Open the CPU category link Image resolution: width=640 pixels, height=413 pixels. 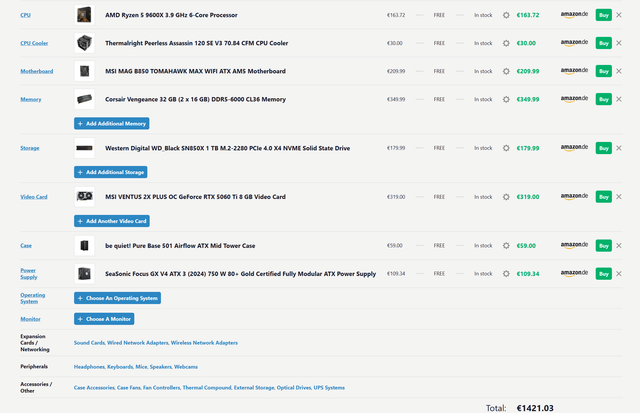click(x=25, y=15)
